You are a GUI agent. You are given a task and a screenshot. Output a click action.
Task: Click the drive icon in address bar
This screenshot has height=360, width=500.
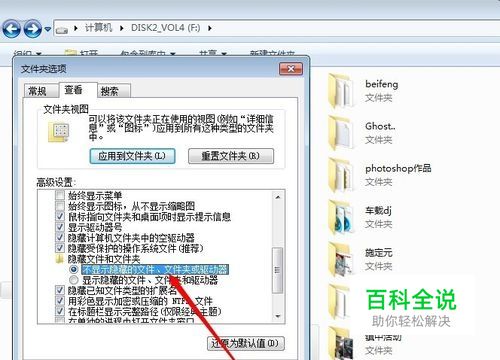tap(62, 30)
